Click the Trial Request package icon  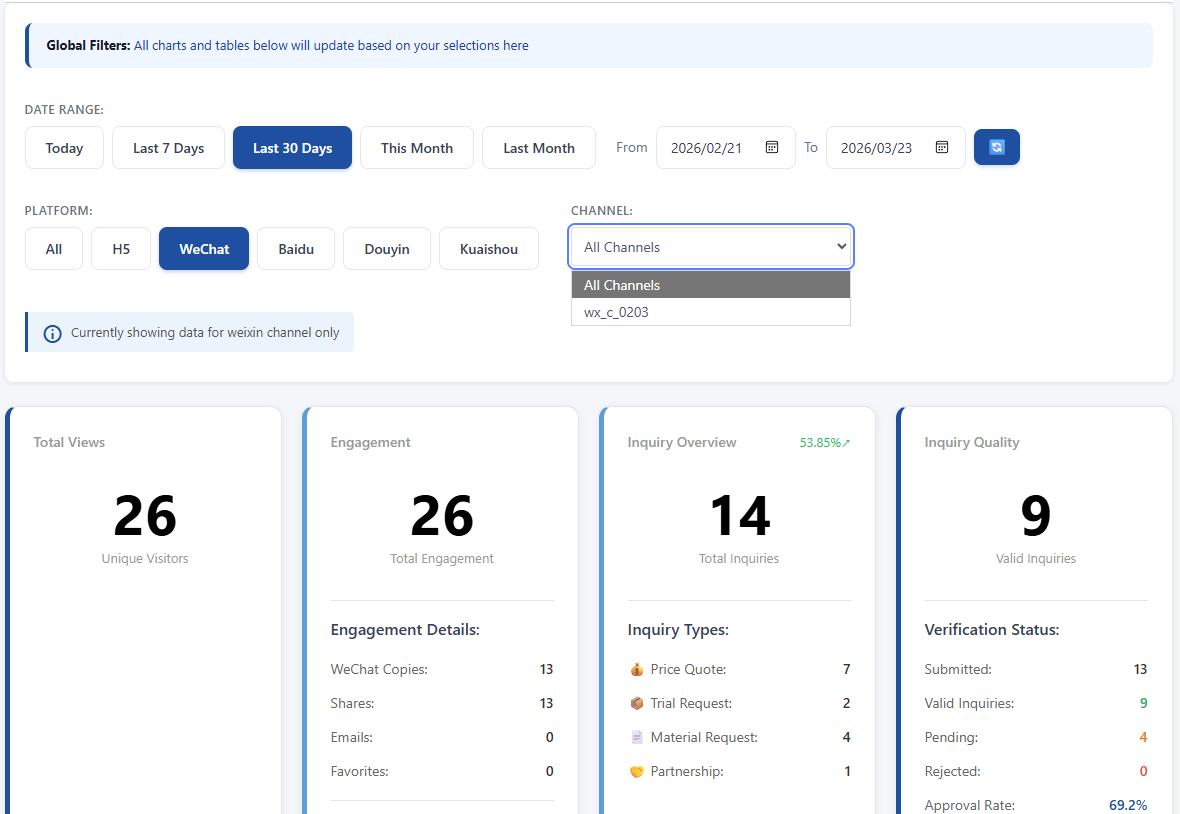coord(637,703)
